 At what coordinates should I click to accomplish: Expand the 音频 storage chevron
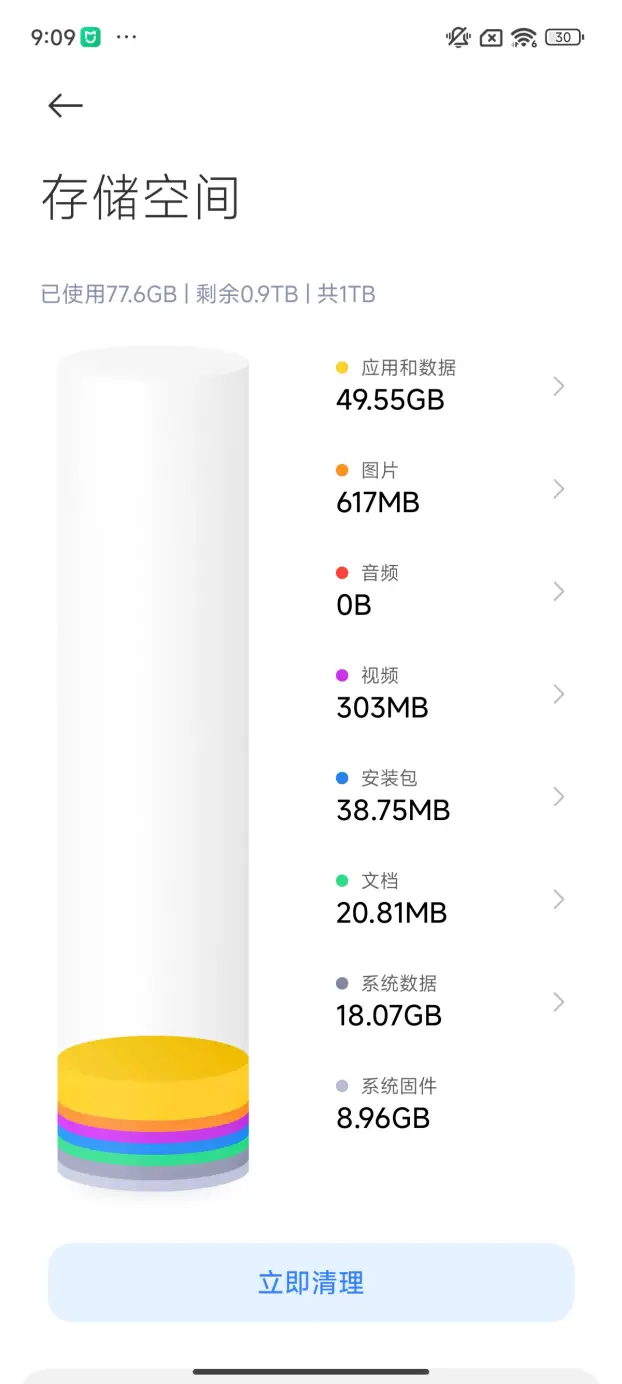559,591
